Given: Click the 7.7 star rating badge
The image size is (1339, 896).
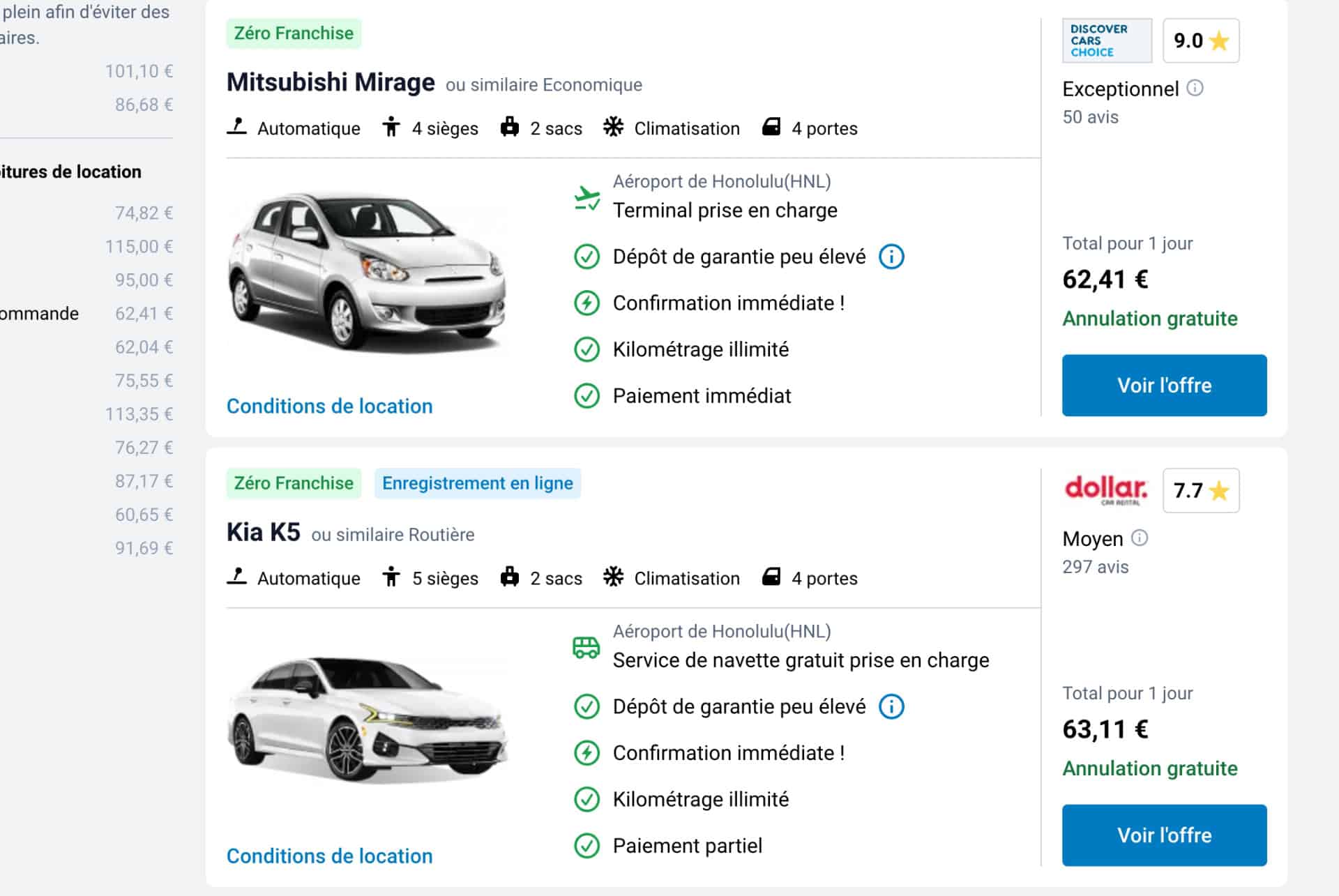Looking at the screenshot, I should click(x=1200, y=490).
